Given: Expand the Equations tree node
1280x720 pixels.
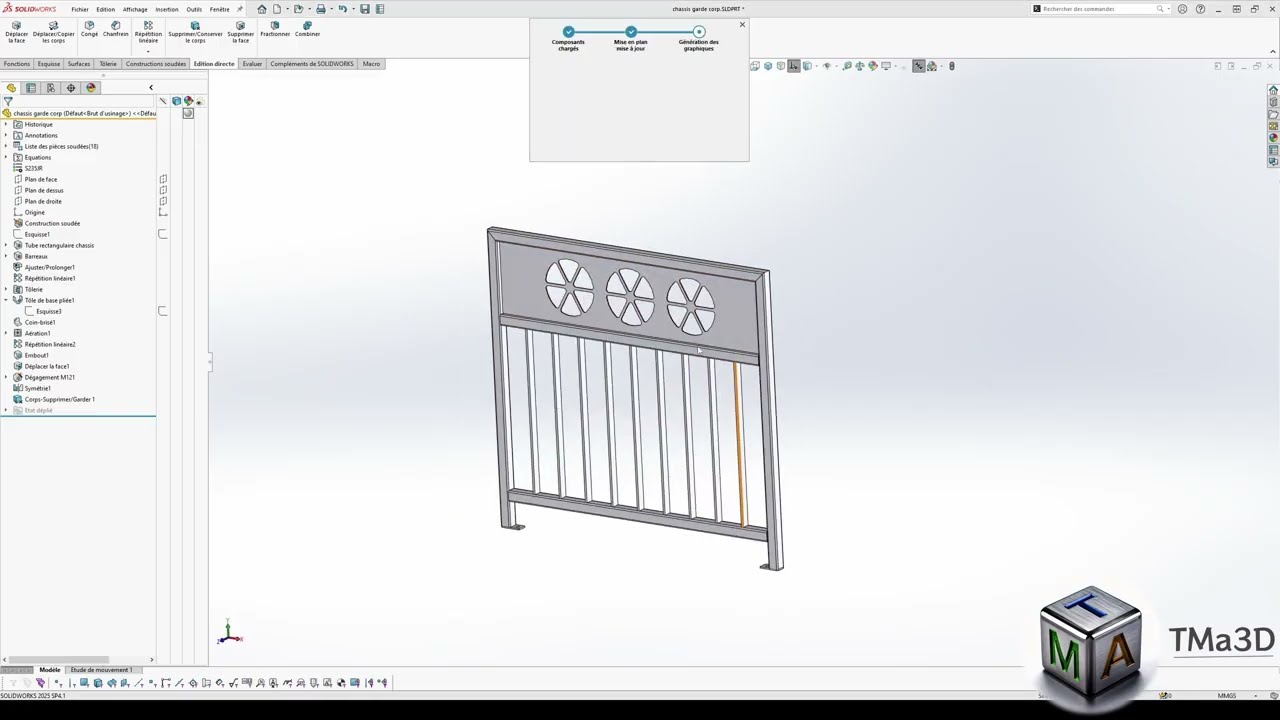Looking at the screenshot, I should (6, 157).
